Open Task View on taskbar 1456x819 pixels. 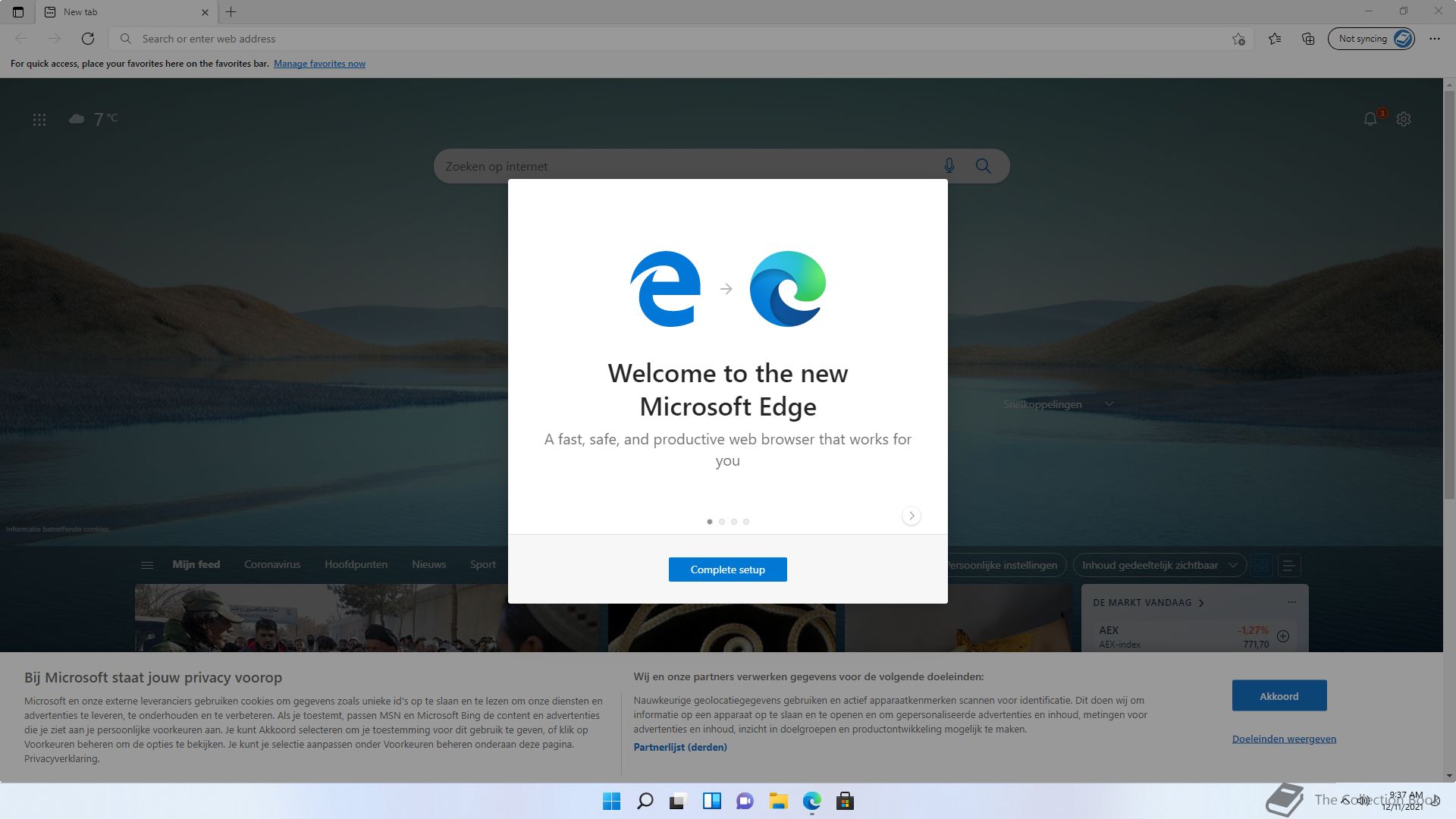(x=678, y=801)
